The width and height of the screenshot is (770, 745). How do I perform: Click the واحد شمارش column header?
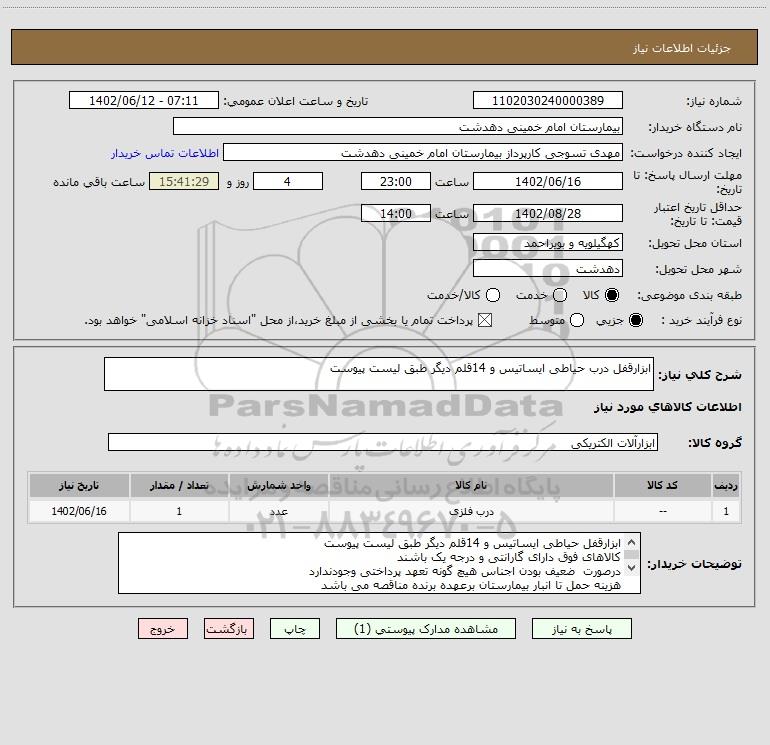pos(278,485)
